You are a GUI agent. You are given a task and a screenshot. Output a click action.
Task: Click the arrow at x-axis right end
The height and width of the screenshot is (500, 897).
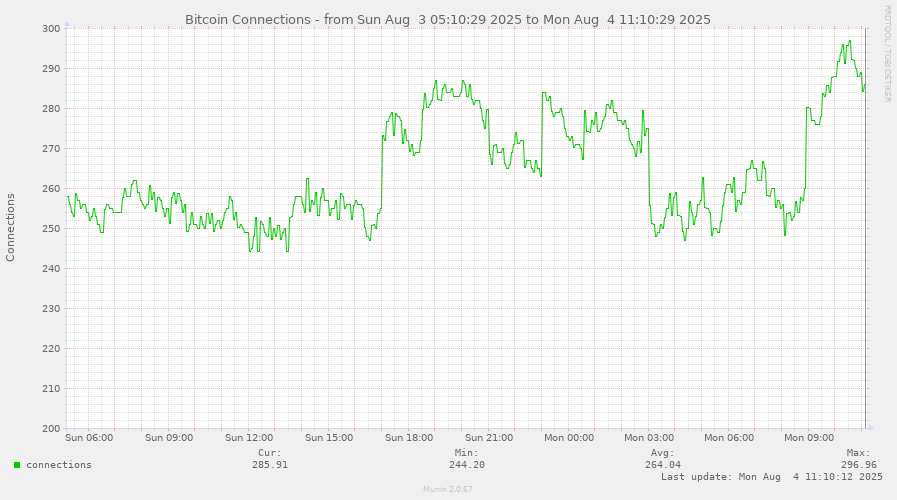(869, 428)
